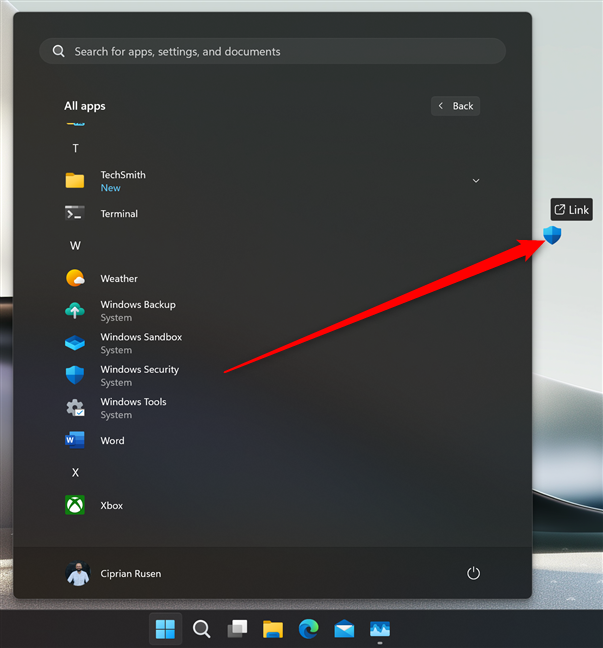The height and width of the screenshot is (648, 603).
Task: Expand the TechSmith folder chevron
Action: click(x=476, y=181)
